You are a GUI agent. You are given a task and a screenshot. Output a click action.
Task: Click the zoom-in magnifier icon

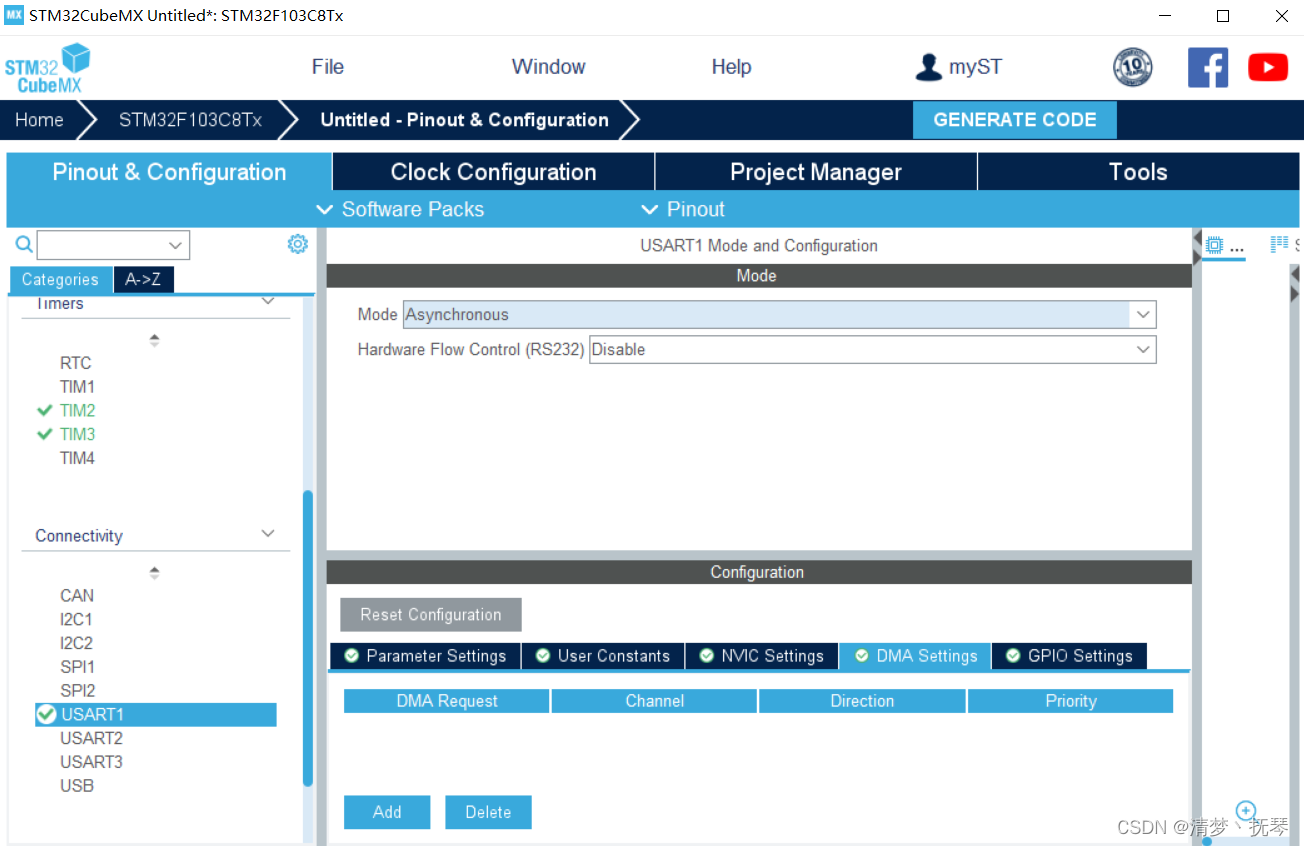[1246, 810]
